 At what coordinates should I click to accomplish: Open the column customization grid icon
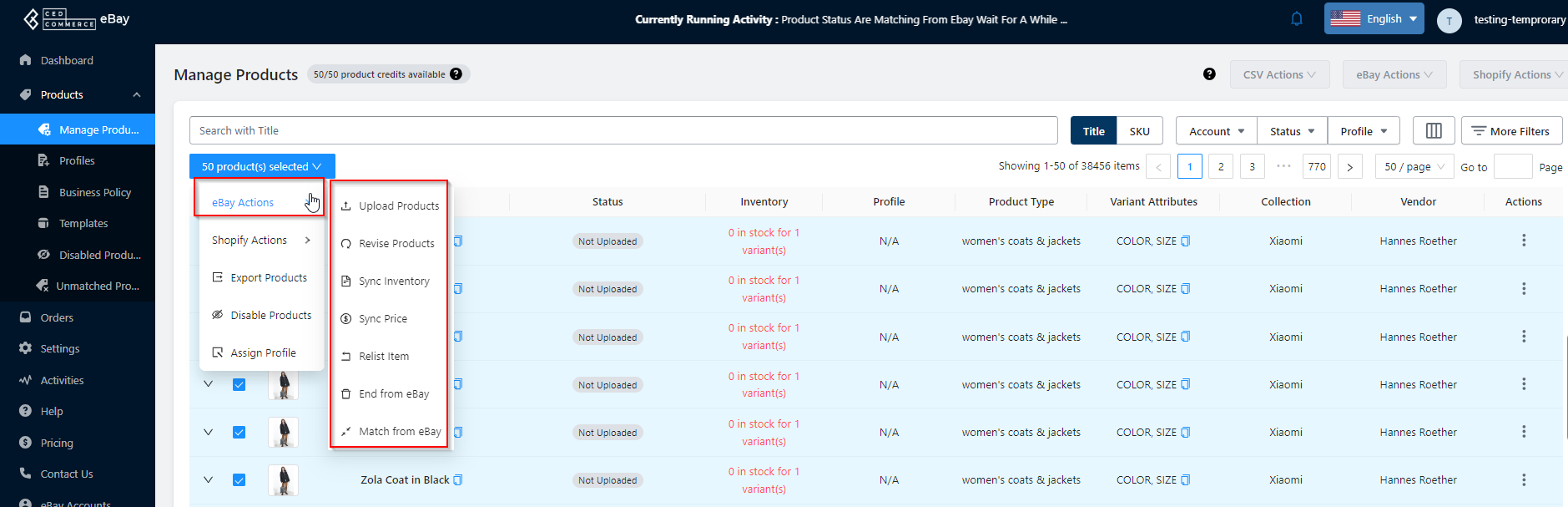point(1434,130)
